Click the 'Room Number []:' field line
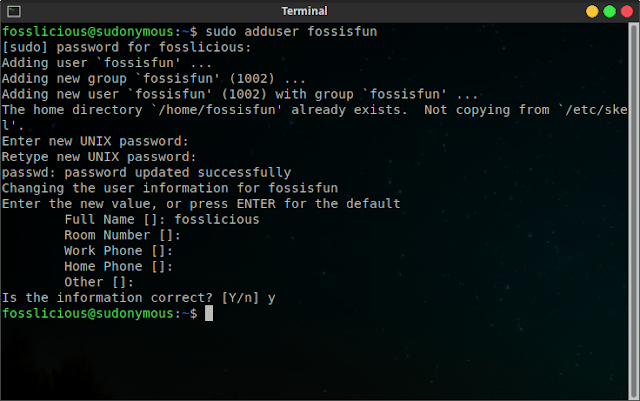This screenshot has height=401, width=640. [x=122, y=235]
